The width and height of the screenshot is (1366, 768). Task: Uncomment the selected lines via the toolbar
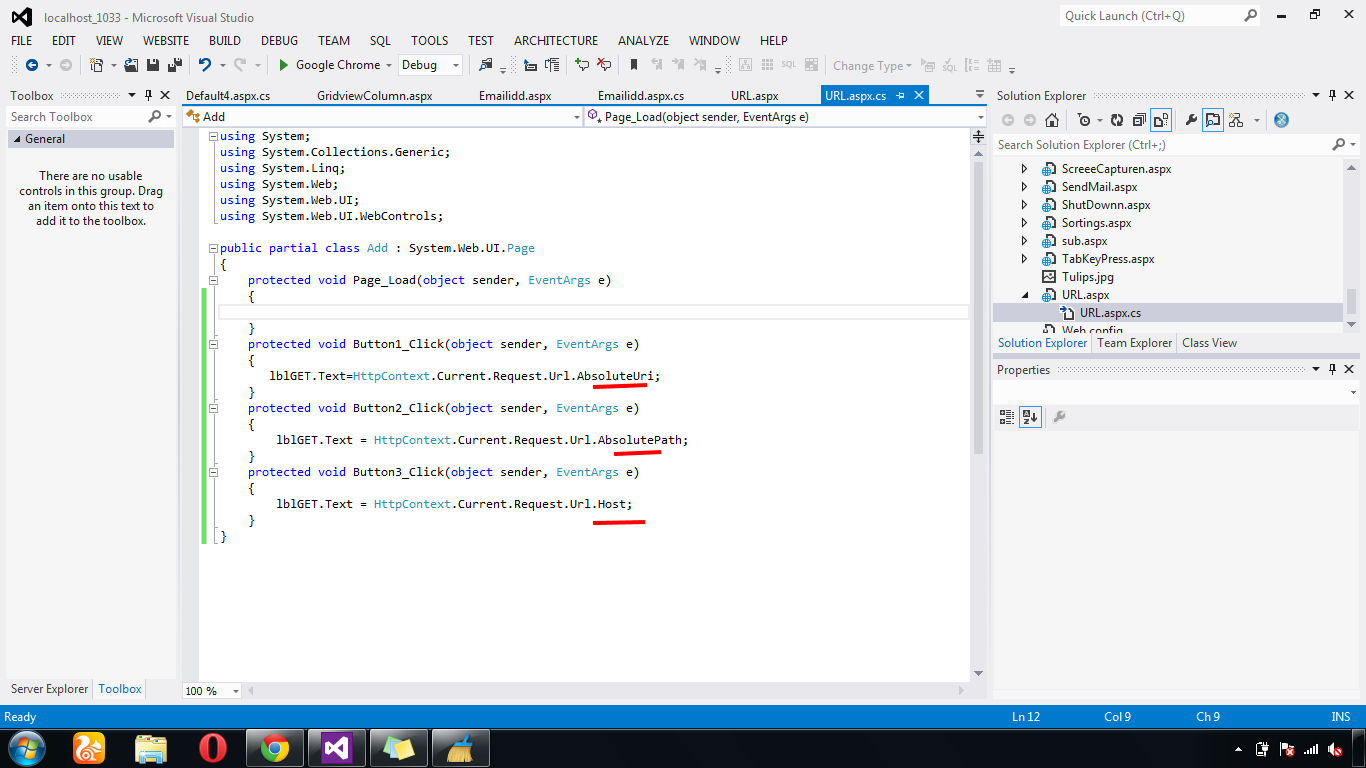pos(604,65)
